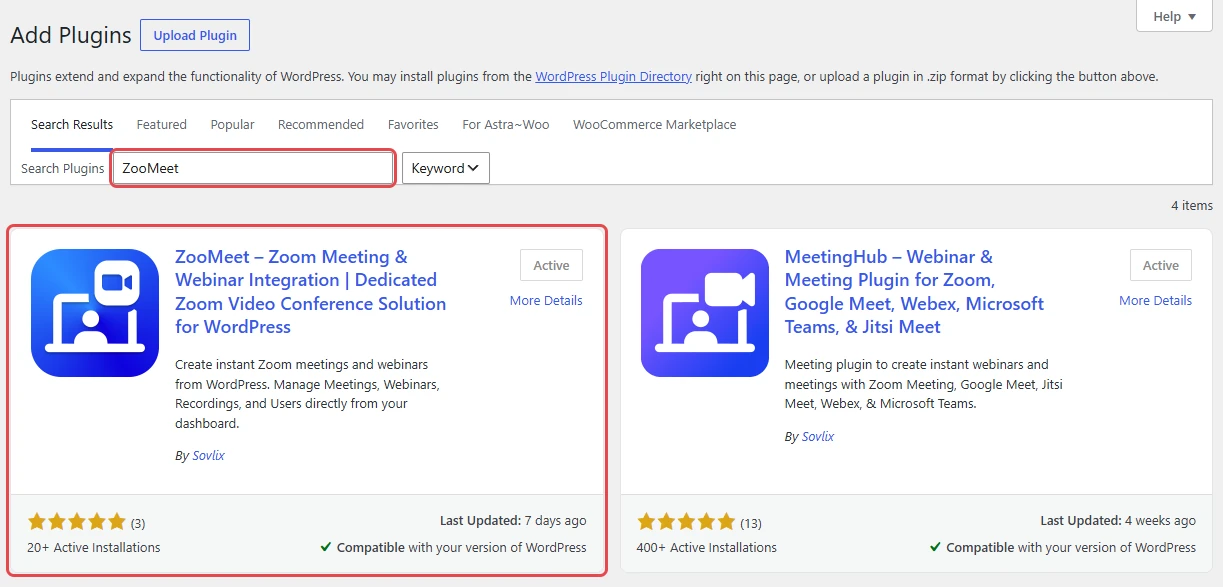Viewport: 1223px width, 587px height.
Task: Click the (13) rating count on MeetingHub
Action: click(x=751, y=523)
